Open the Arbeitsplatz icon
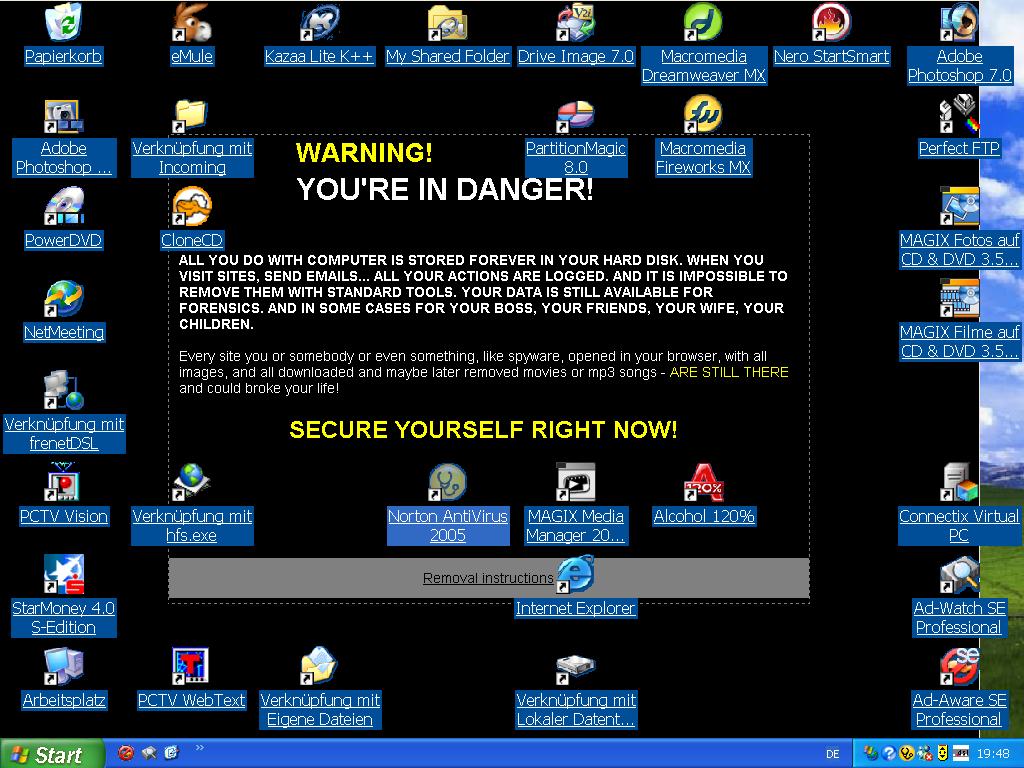The height and width of the screenshot is (768, 1024). 63,668
